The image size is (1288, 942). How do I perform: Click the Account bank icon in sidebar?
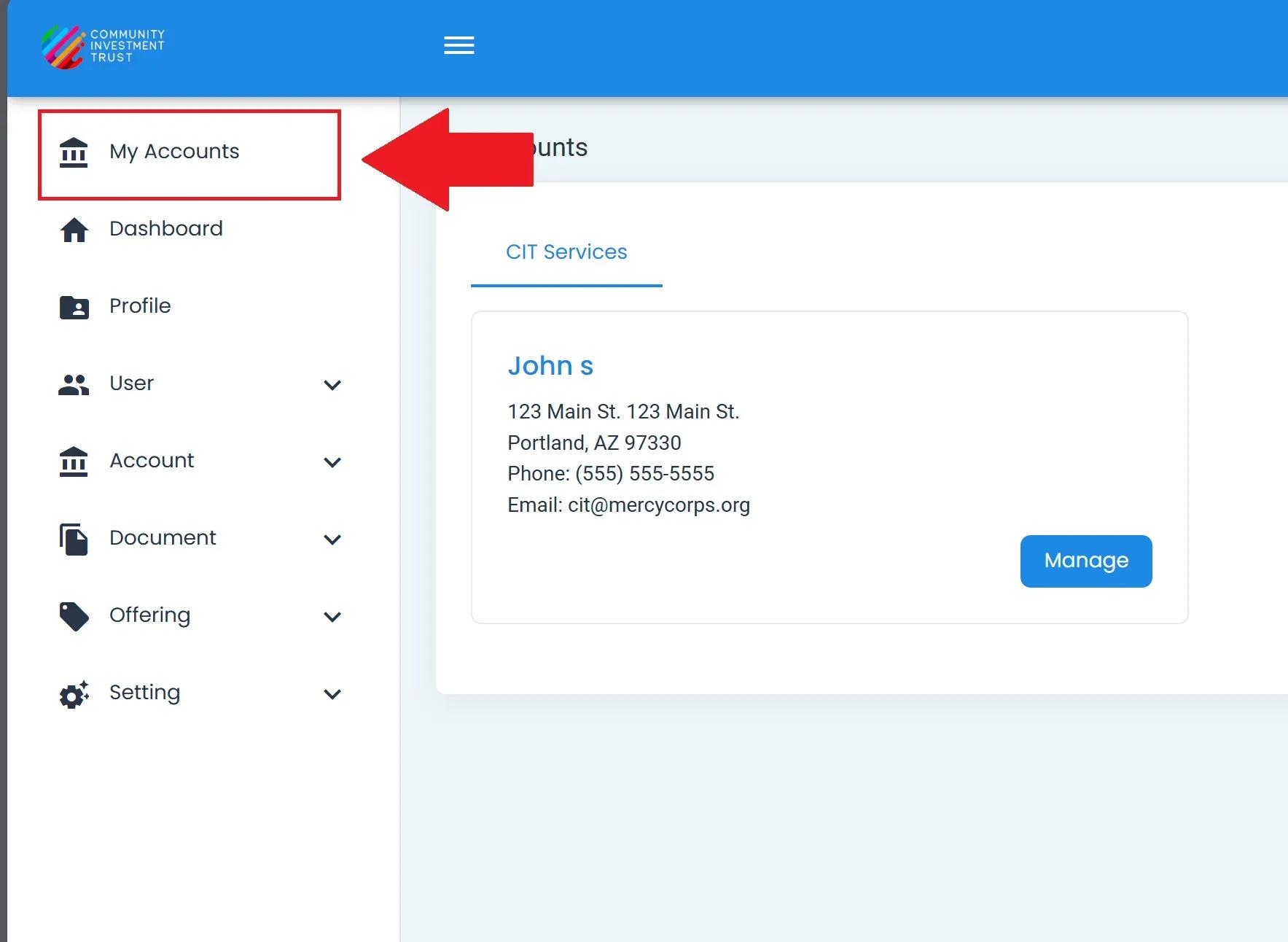click(x=74, y=462)
